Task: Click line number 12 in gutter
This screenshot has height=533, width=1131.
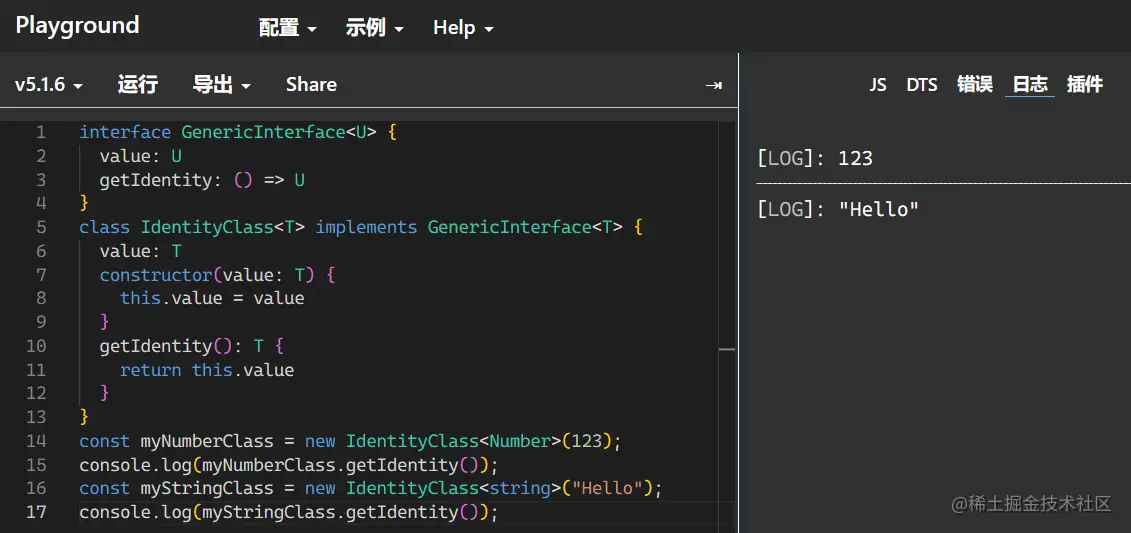Action: pyautogui.click(x=36, y=393)
